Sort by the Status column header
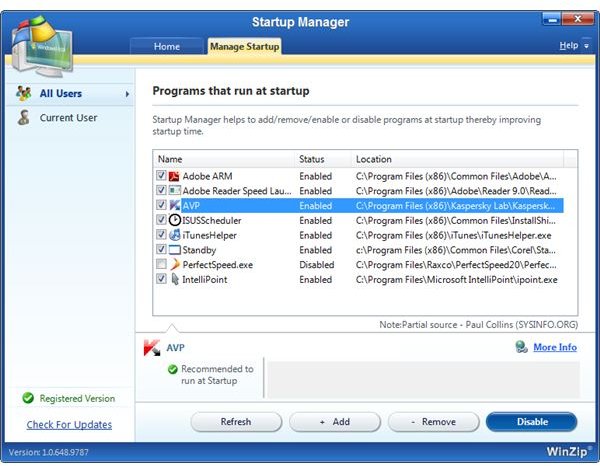Viewport: 600px width, 466px height. click(x=323, y=159)
